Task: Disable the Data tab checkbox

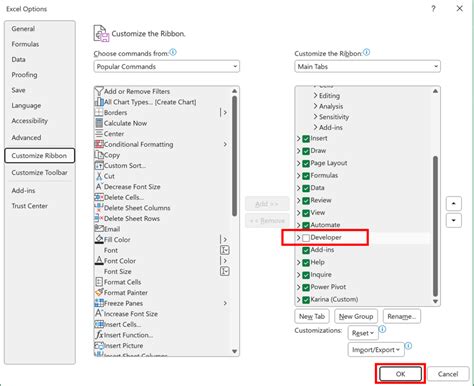Action: pos(306,188)
